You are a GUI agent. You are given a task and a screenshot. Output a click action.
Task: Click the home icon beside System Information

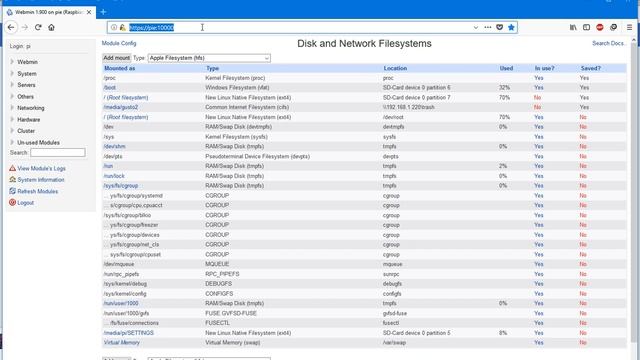click(12, 180)
